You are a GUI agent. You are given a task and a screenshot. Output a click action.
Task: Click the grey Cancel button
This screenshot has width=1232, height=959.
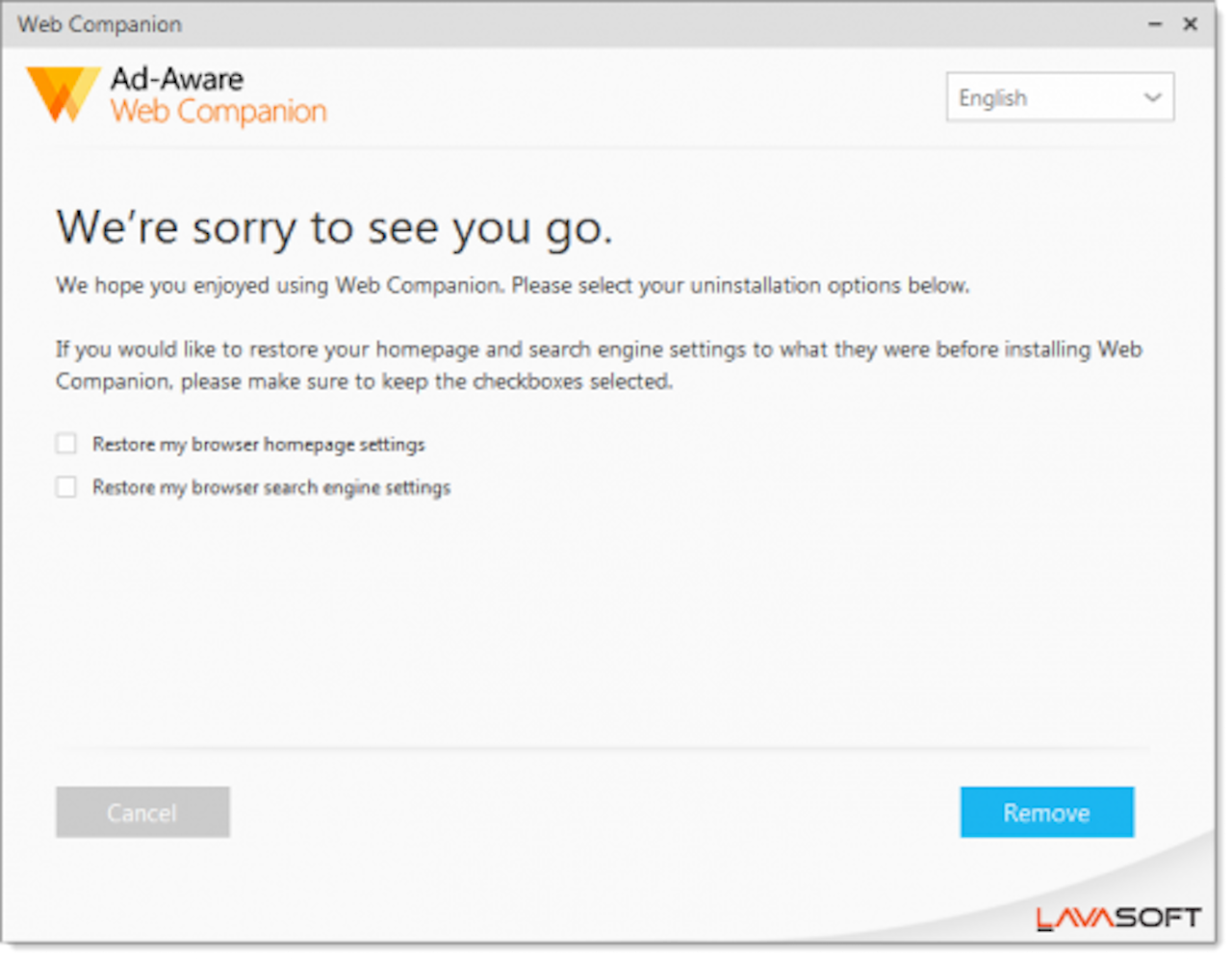click(x=142, y=813)
